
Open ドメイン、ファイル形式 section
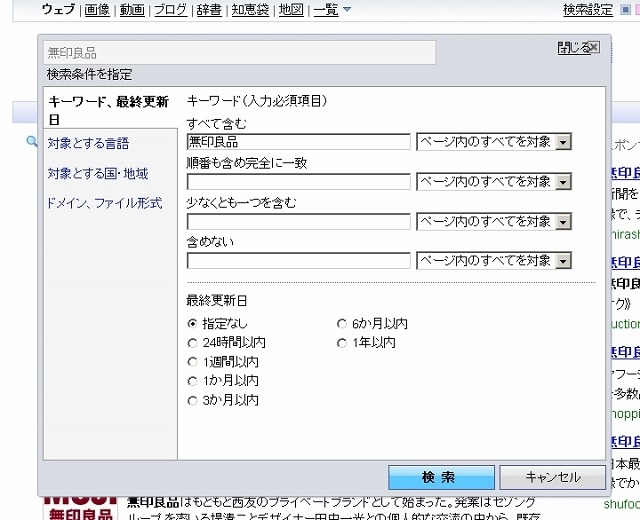105,203
